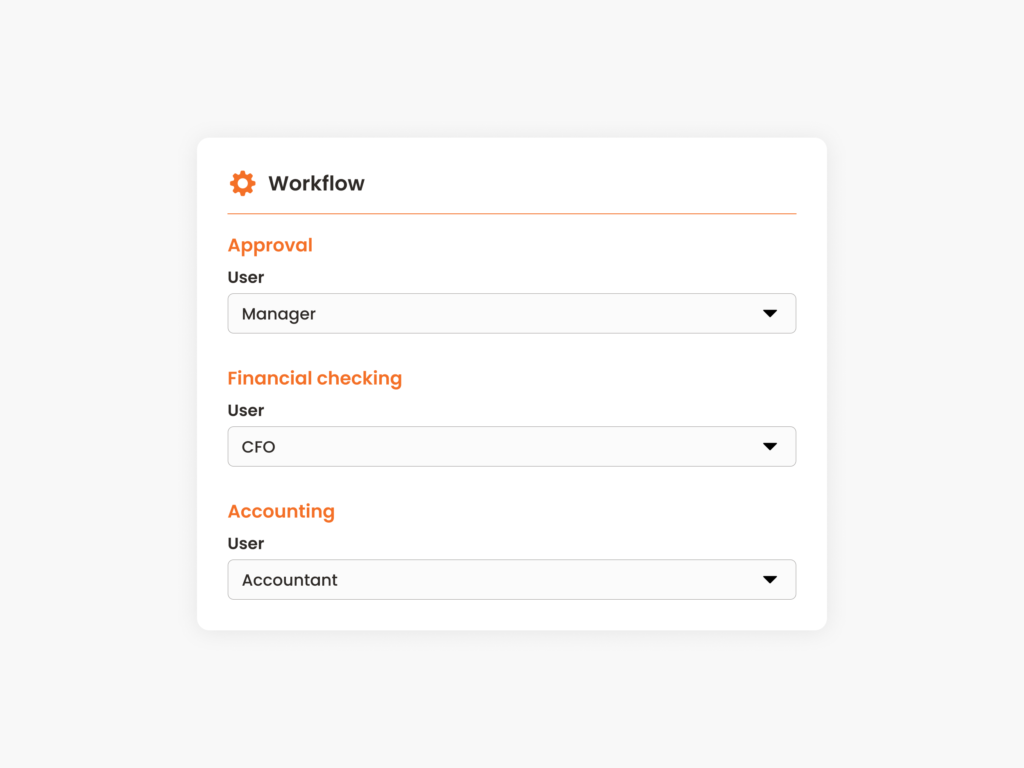This screenshot has height=768, width=1024.
Task: Click the User label under Financial checking
Action: [x=245, y=410]
